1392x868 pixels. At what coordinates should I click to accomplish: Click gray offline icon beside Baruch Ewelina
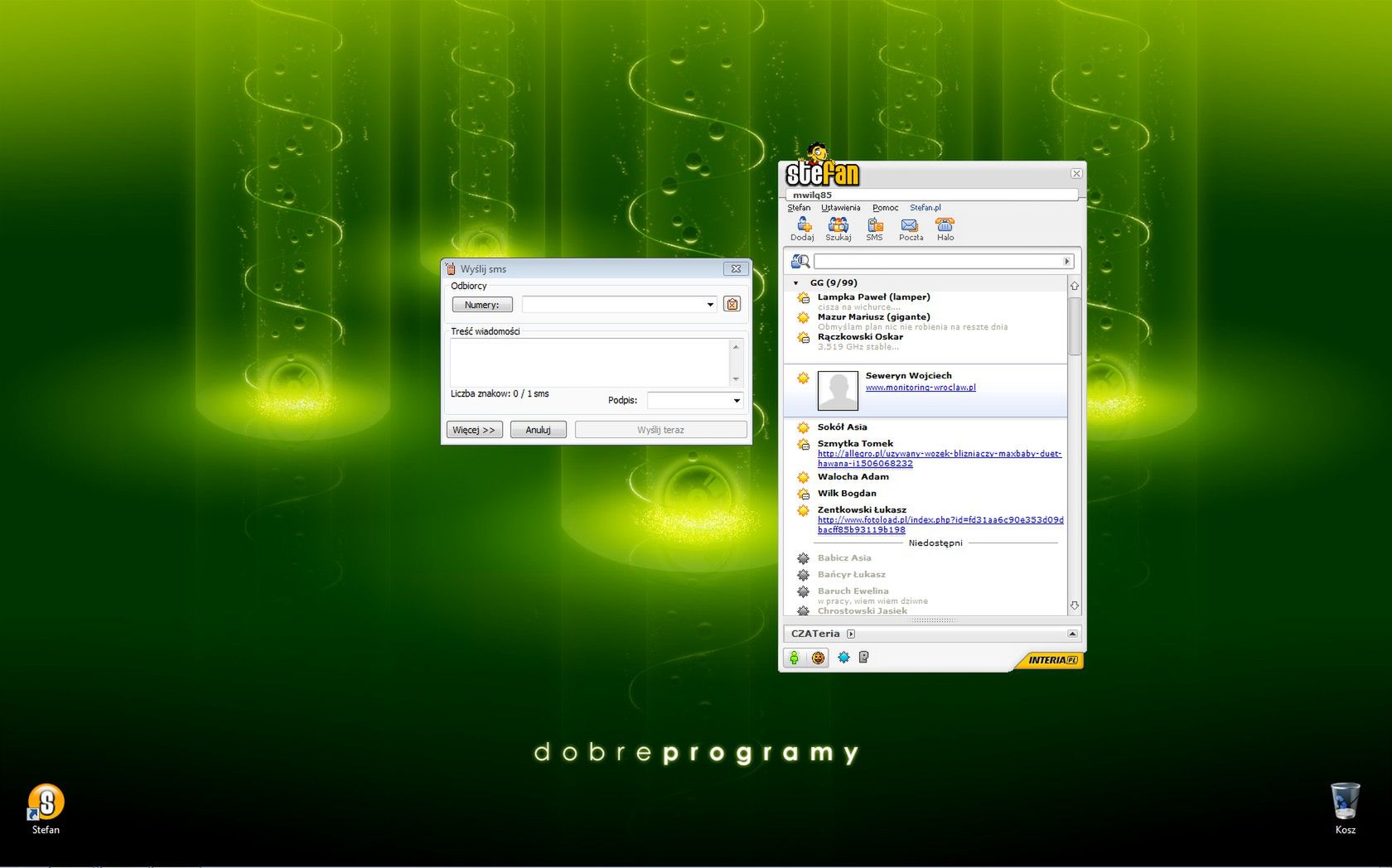[803, 592]
